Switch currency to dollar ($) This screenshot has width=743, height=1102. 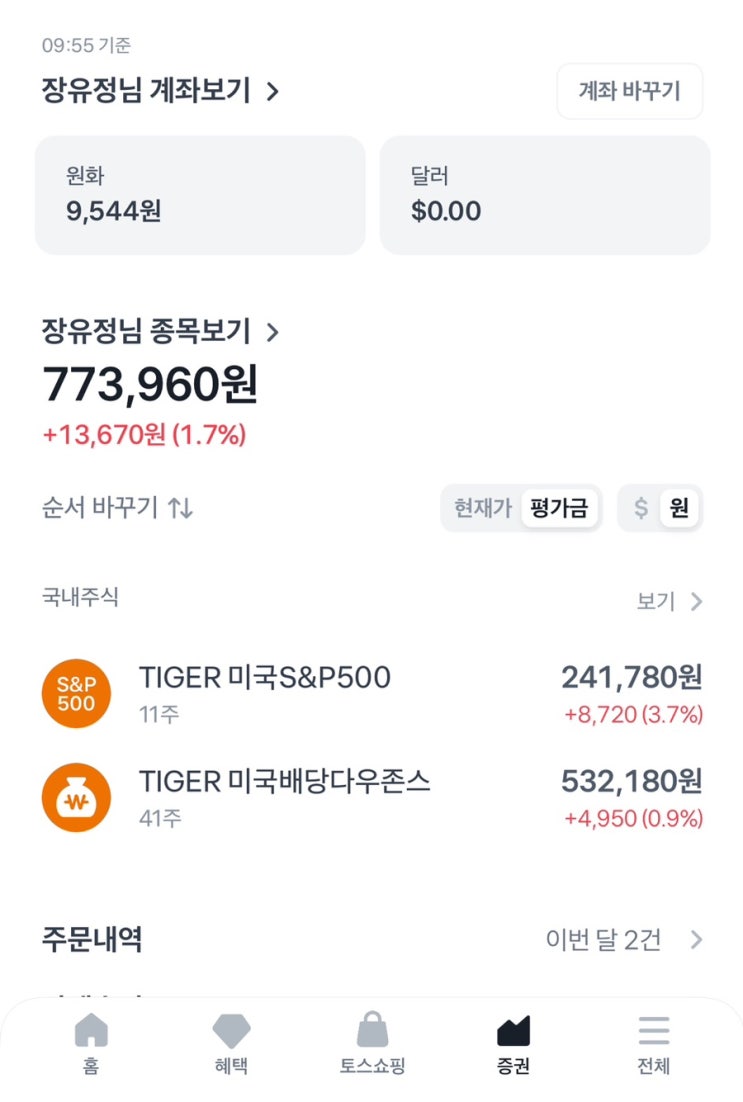click(641, 508)
